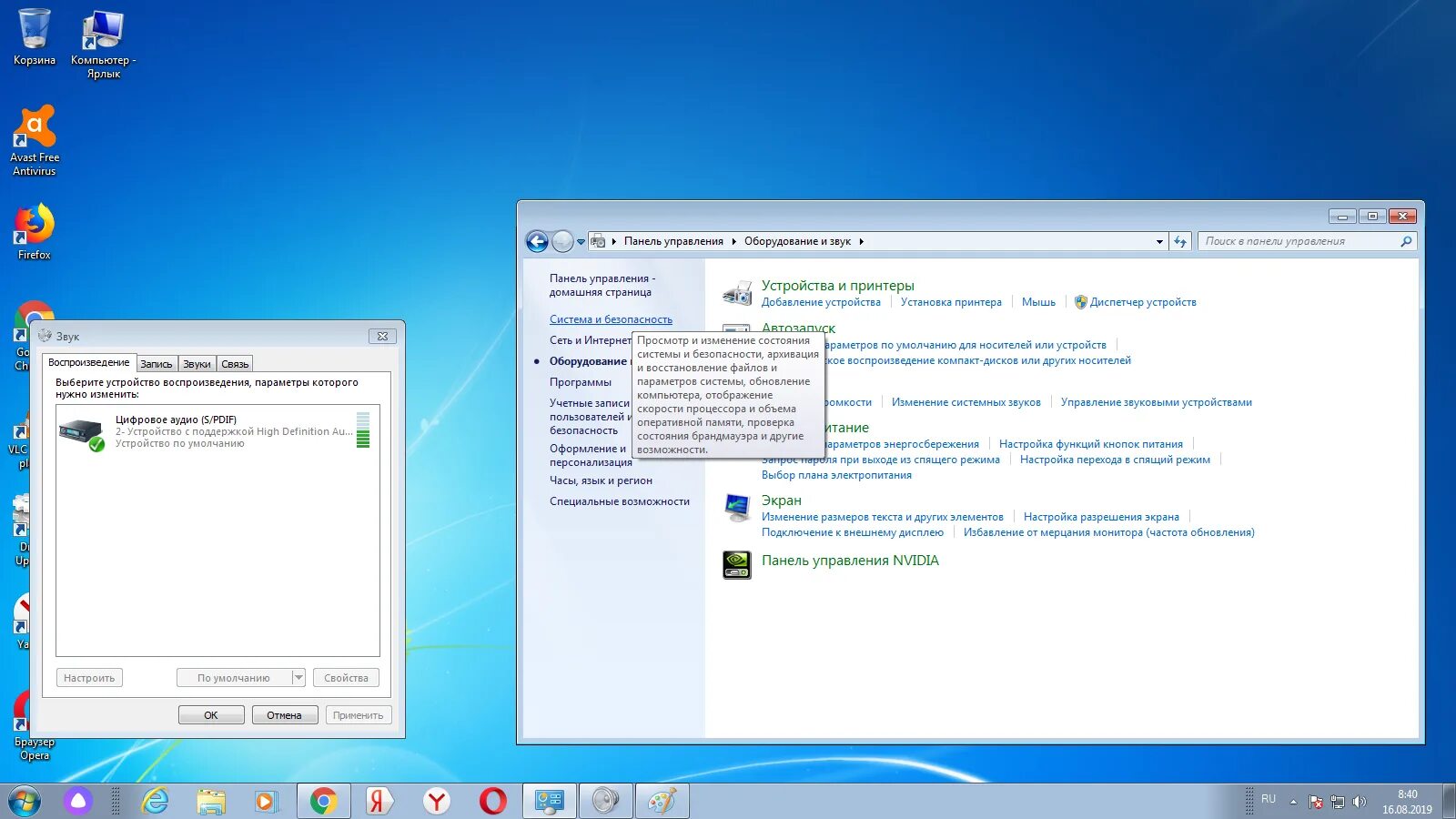The width and height of the screenshot is (1456, 819).
Task: Open the Экран category icon
Action: point(736,508)
